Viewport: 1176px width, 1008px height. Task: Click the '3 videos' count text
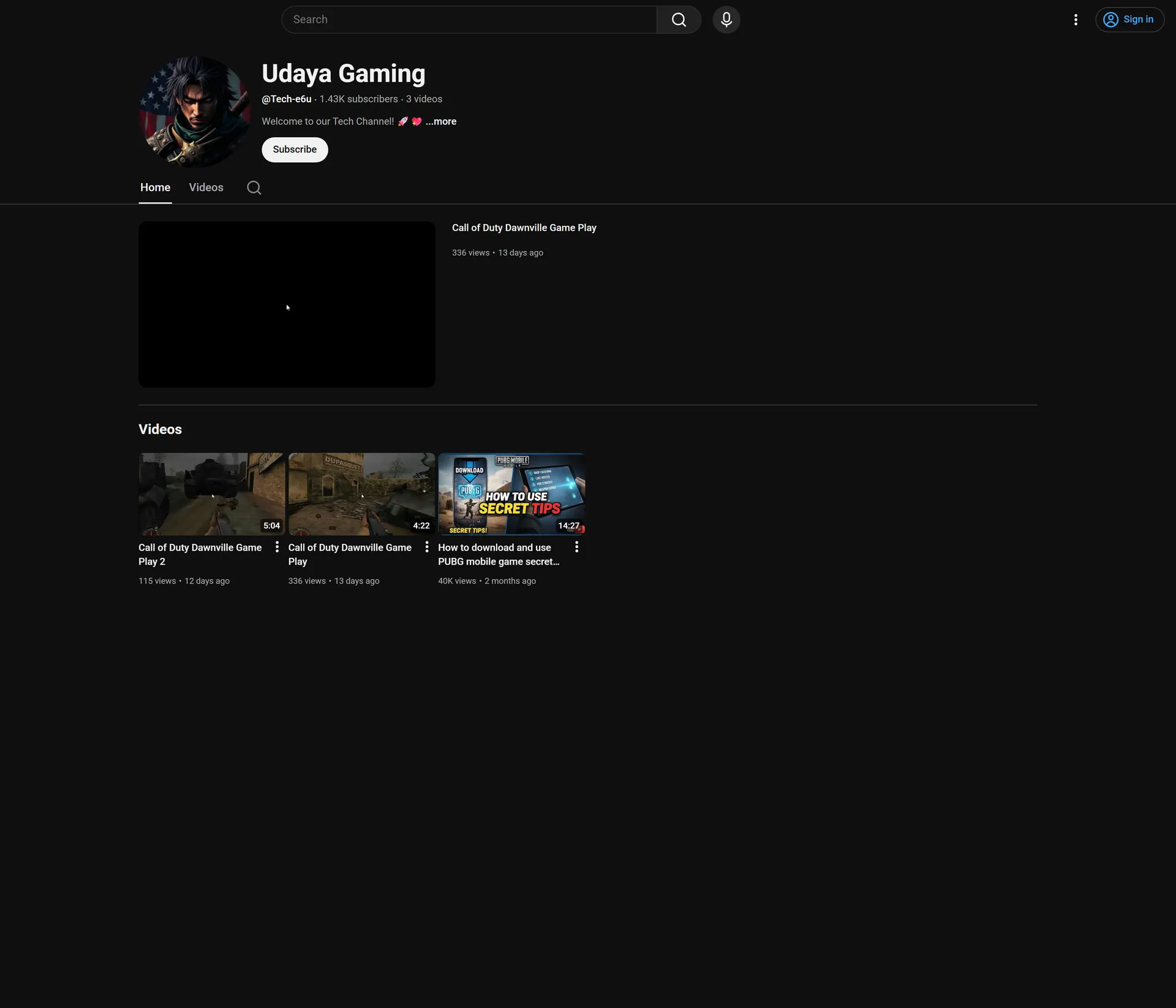click(x=424, y=99)
